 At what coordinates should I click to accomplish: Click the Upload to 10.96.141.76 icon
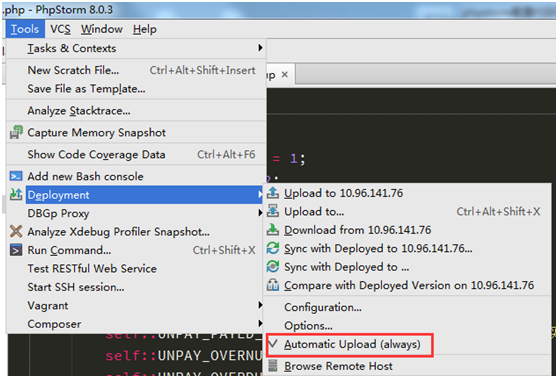click(x=273, y=193)
